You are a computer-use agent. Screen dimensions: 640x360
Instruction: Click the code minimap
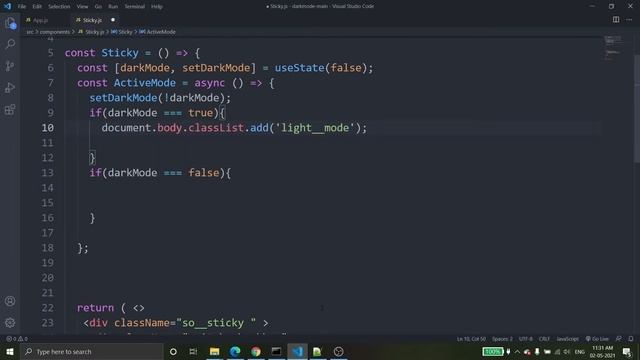613,48
